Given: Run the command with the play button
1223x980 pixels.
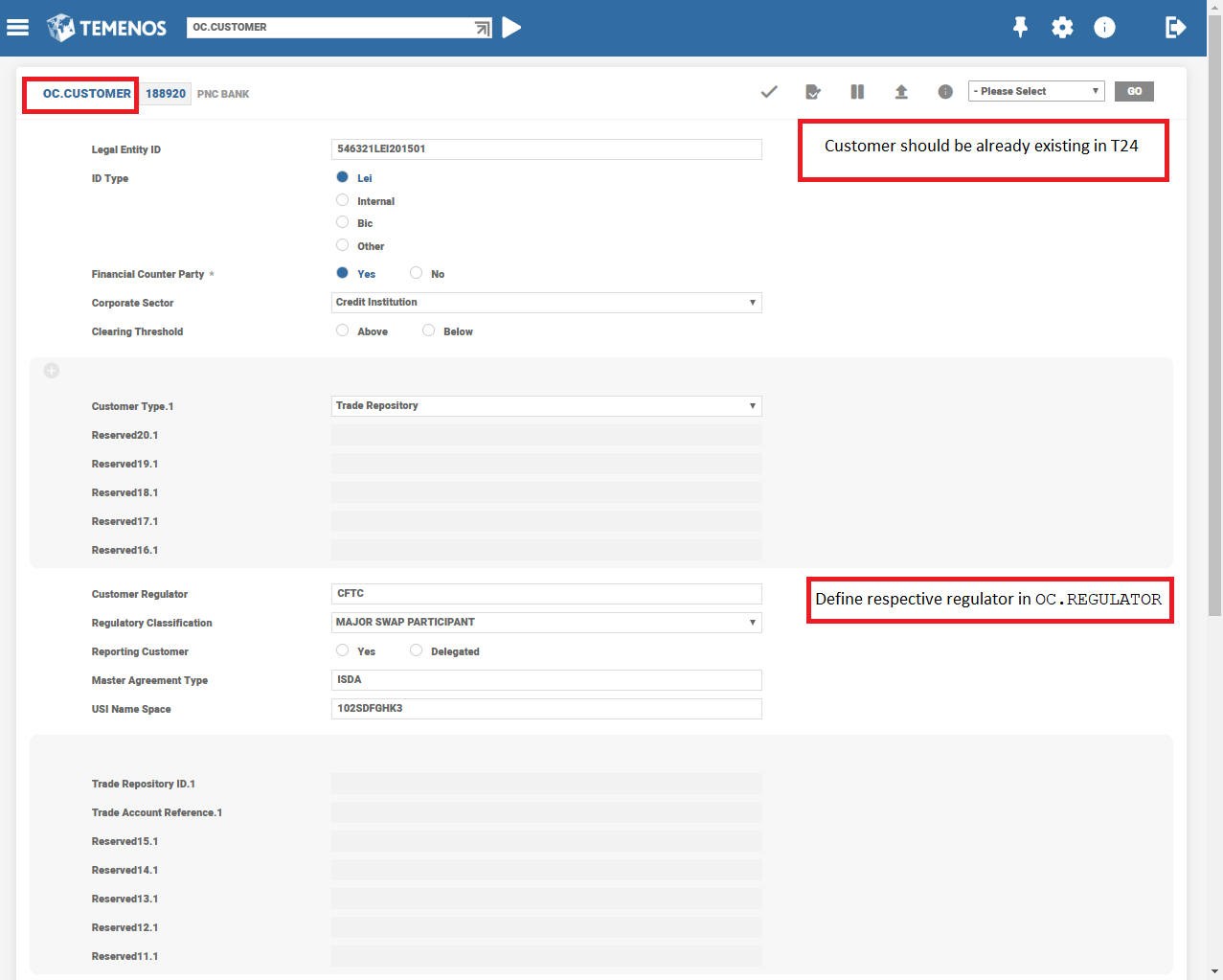Looking at the screenshot, I should [512, 27].
